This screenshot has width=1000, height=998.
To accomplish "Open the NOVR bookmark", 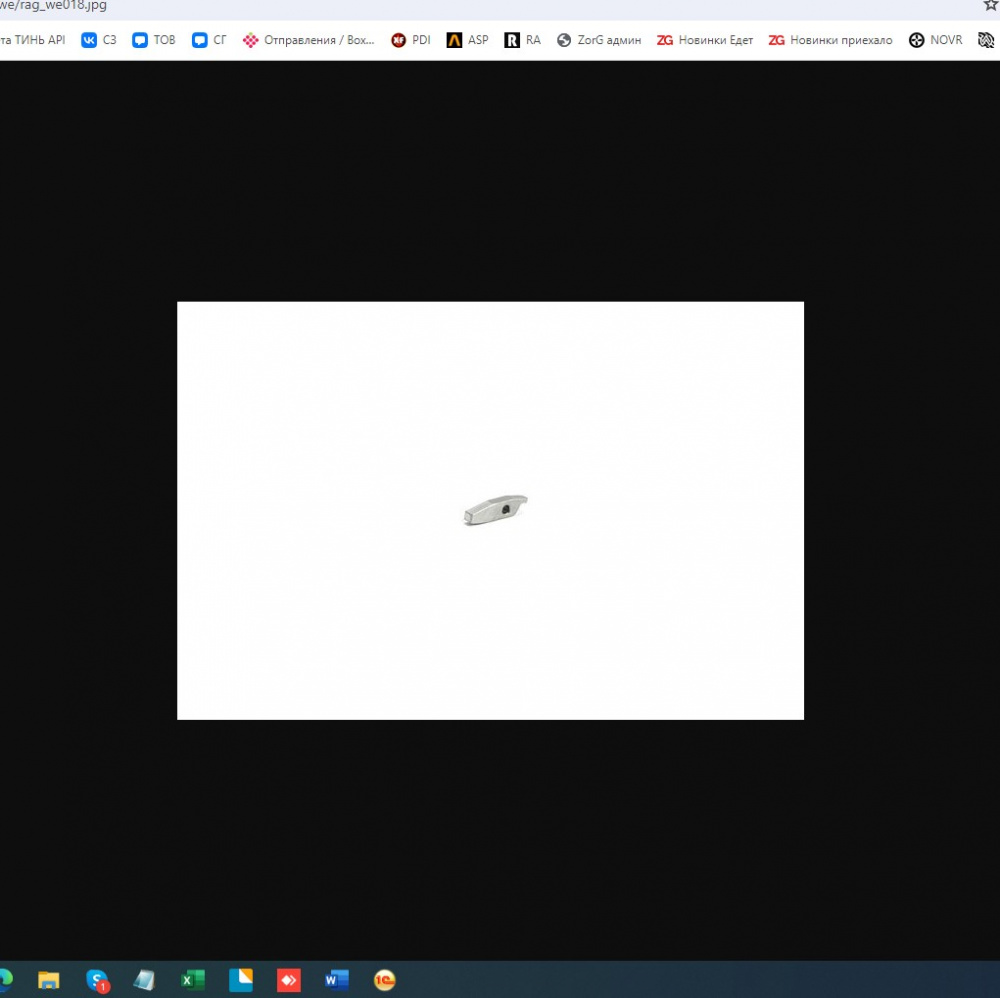I will pyautogui.click(x=936, y=40).
